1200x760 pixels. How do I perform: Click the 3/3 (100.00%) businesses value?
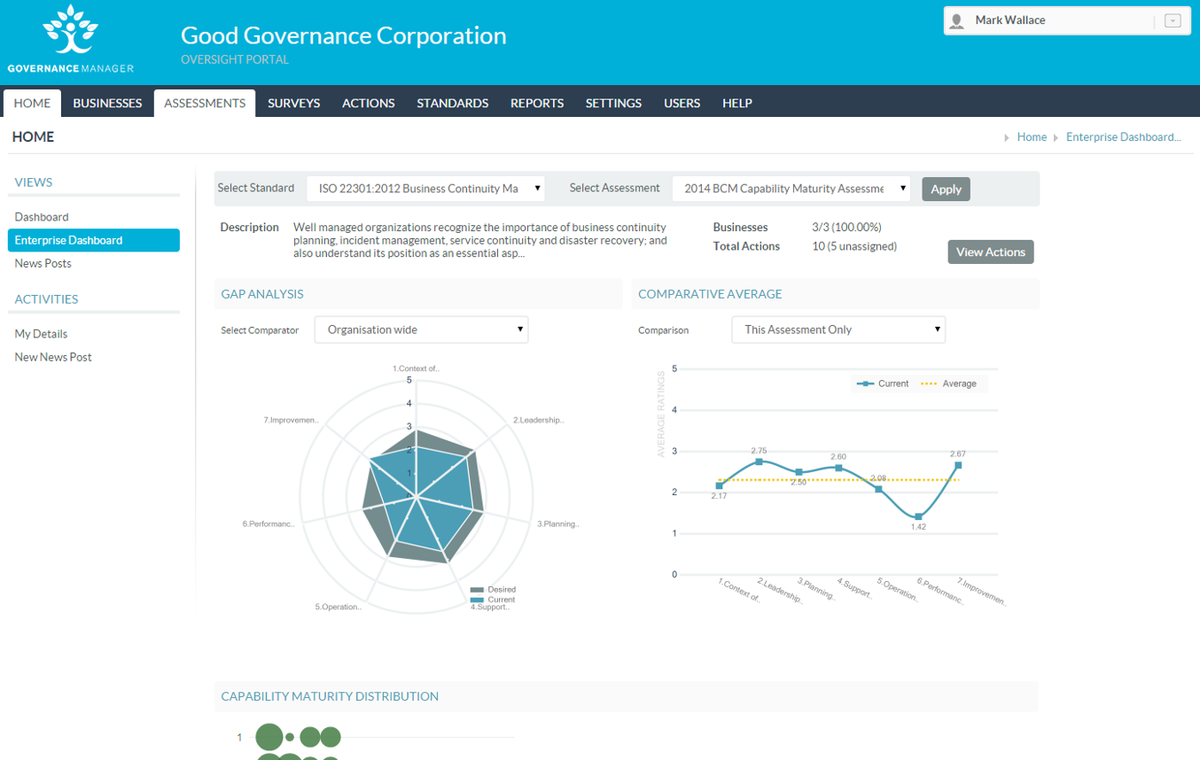point(847,227)
